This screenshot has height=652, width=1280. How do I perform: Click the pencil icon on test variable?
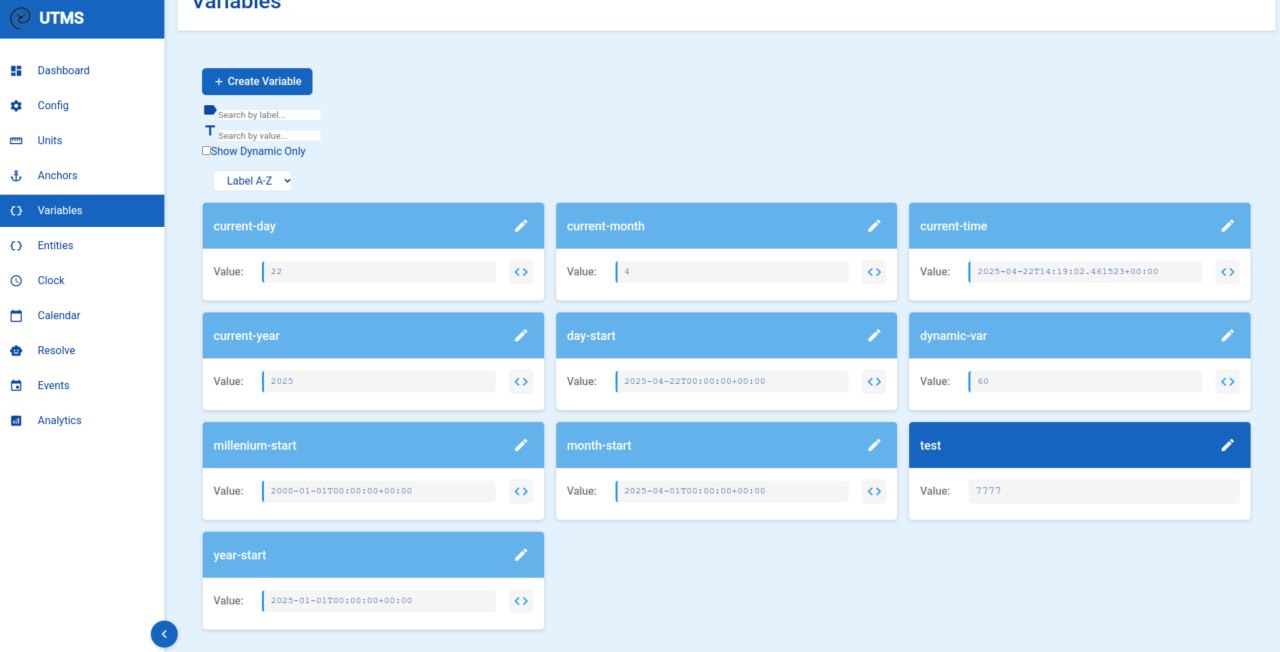tap(1227, 446)
